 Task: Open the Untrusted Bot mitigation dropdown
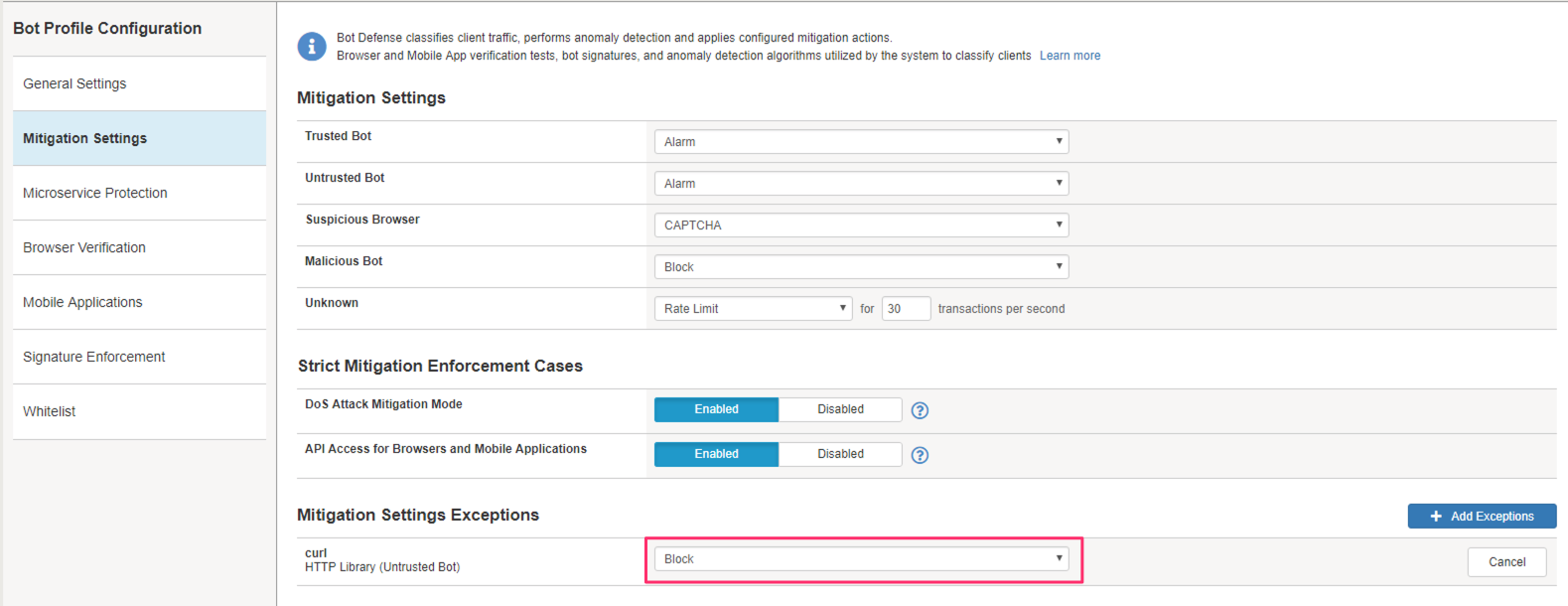point(861,184)
